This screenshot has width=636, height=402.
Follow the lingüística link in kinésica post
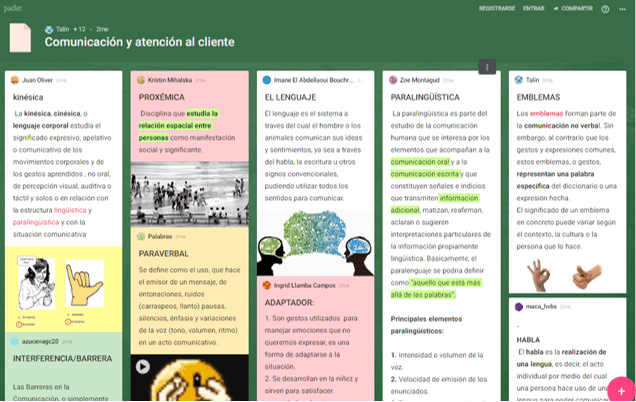pos(70,210)
